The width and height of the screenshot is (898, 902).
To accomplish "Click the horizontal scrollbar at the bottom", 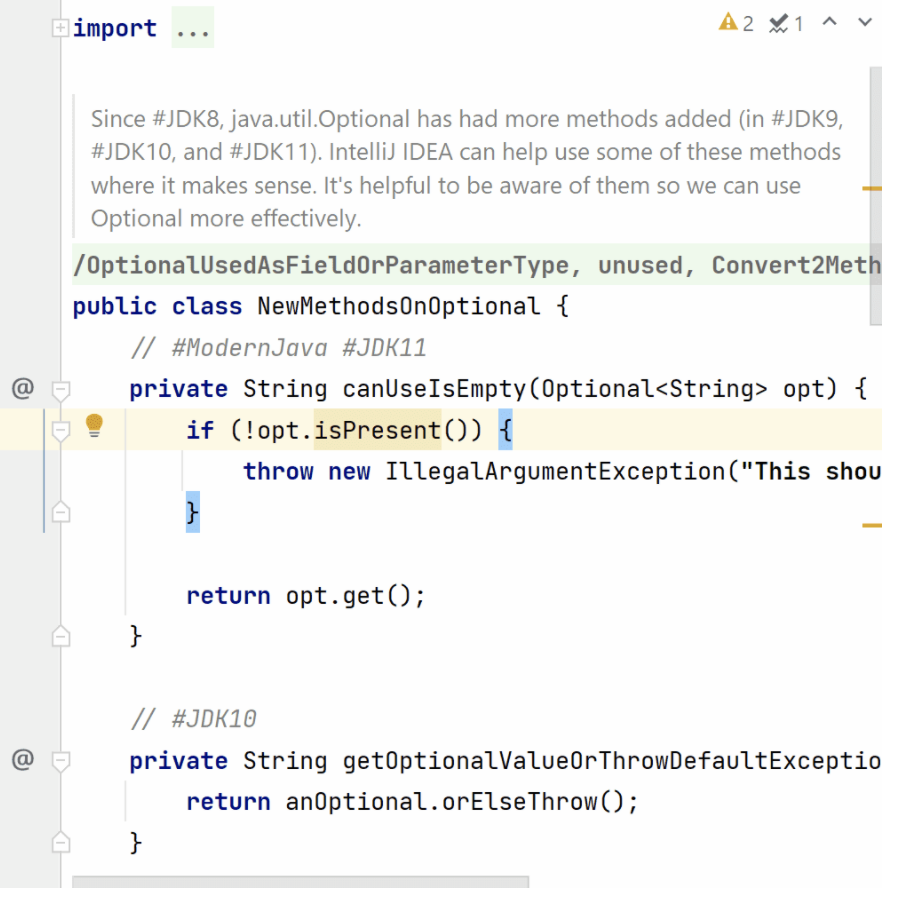I will (x=300, y=882).
